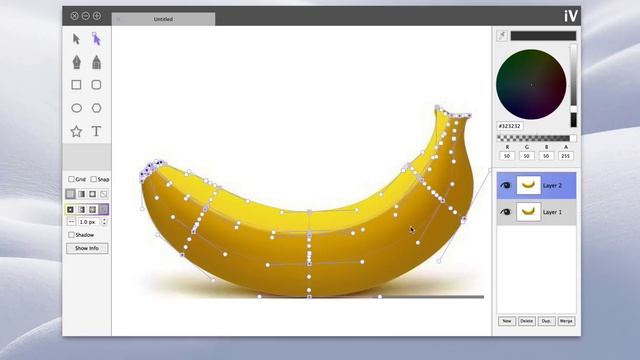Select the Star shape tool
Screen dimensions: 640x360
point(76,131)
